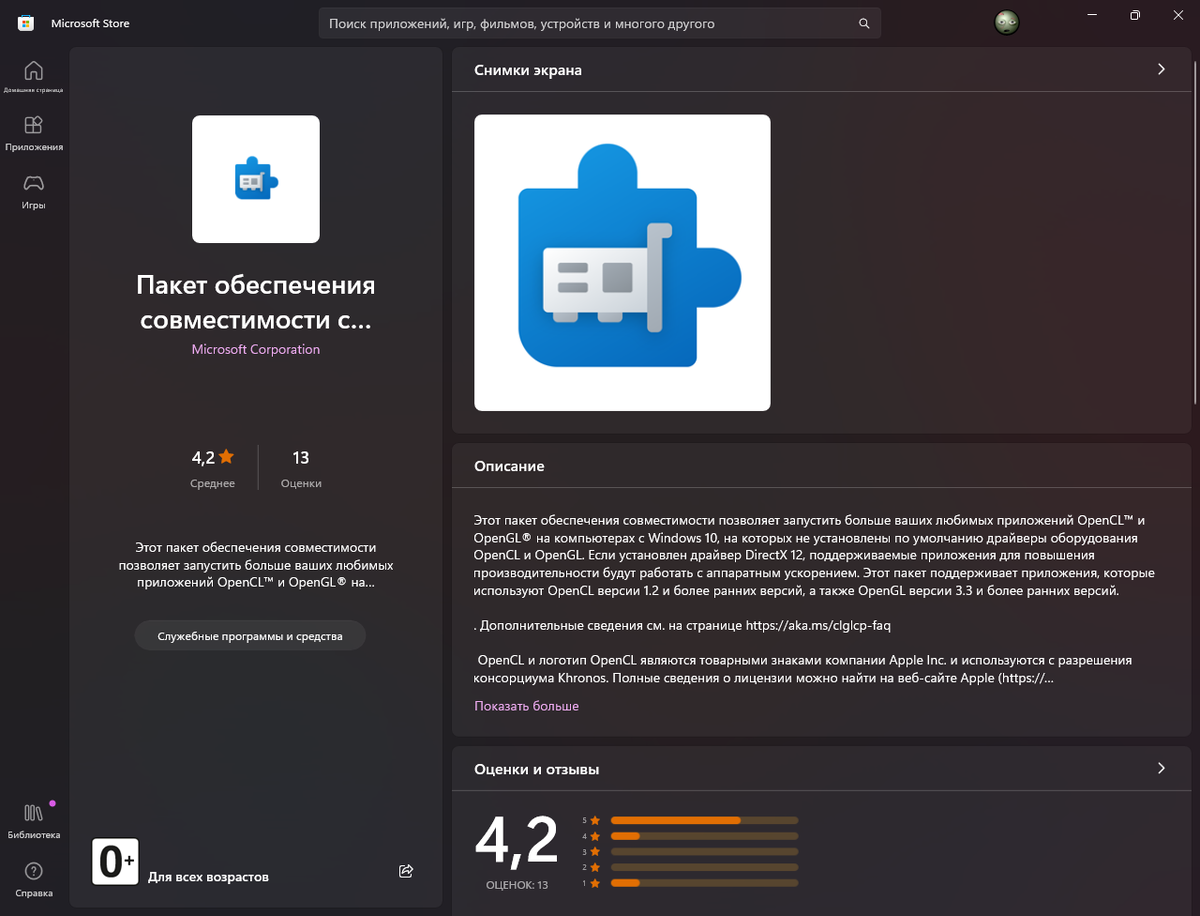Click the ОЦЕНОК: 13 label
Screen dimensions: 1200x916
pyautogui.click(x=517, y=885)
